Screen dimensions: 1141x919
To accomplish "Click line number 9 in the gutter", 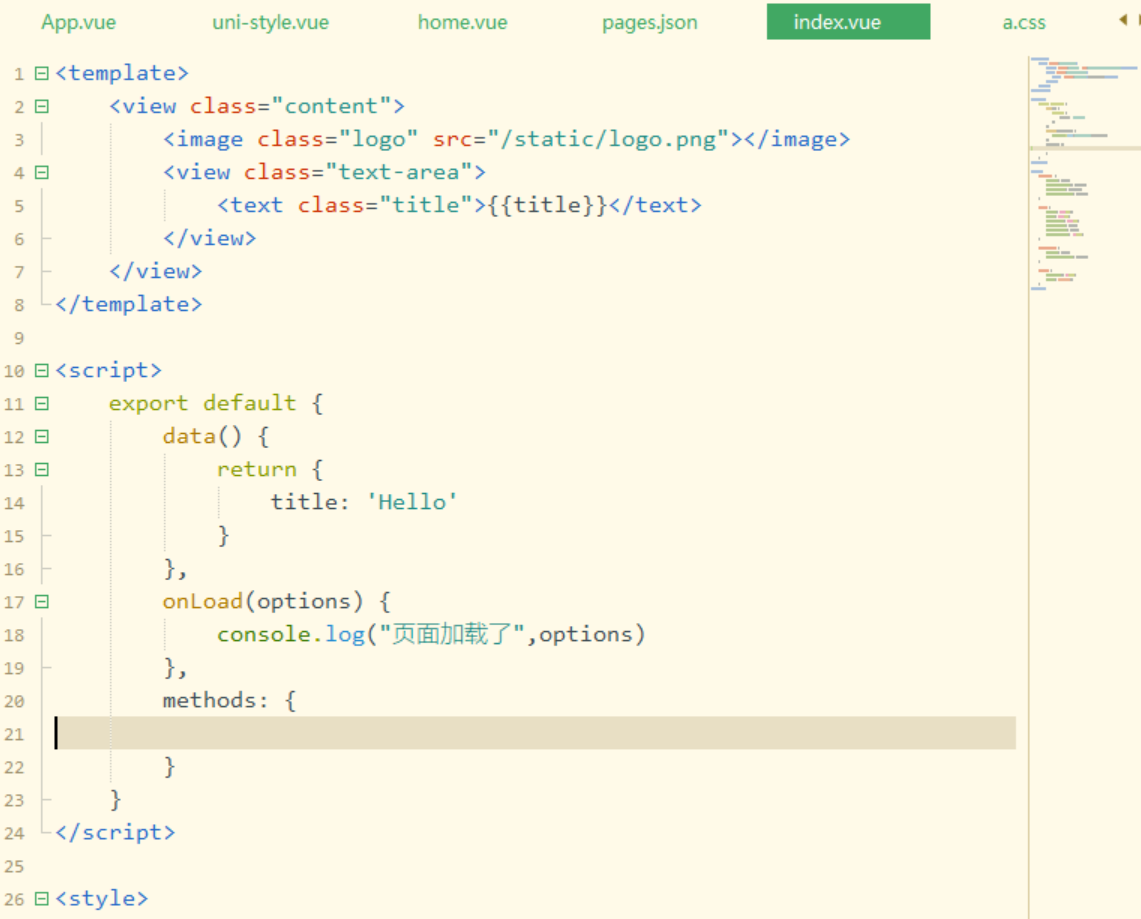I will (x=19, y=338).
